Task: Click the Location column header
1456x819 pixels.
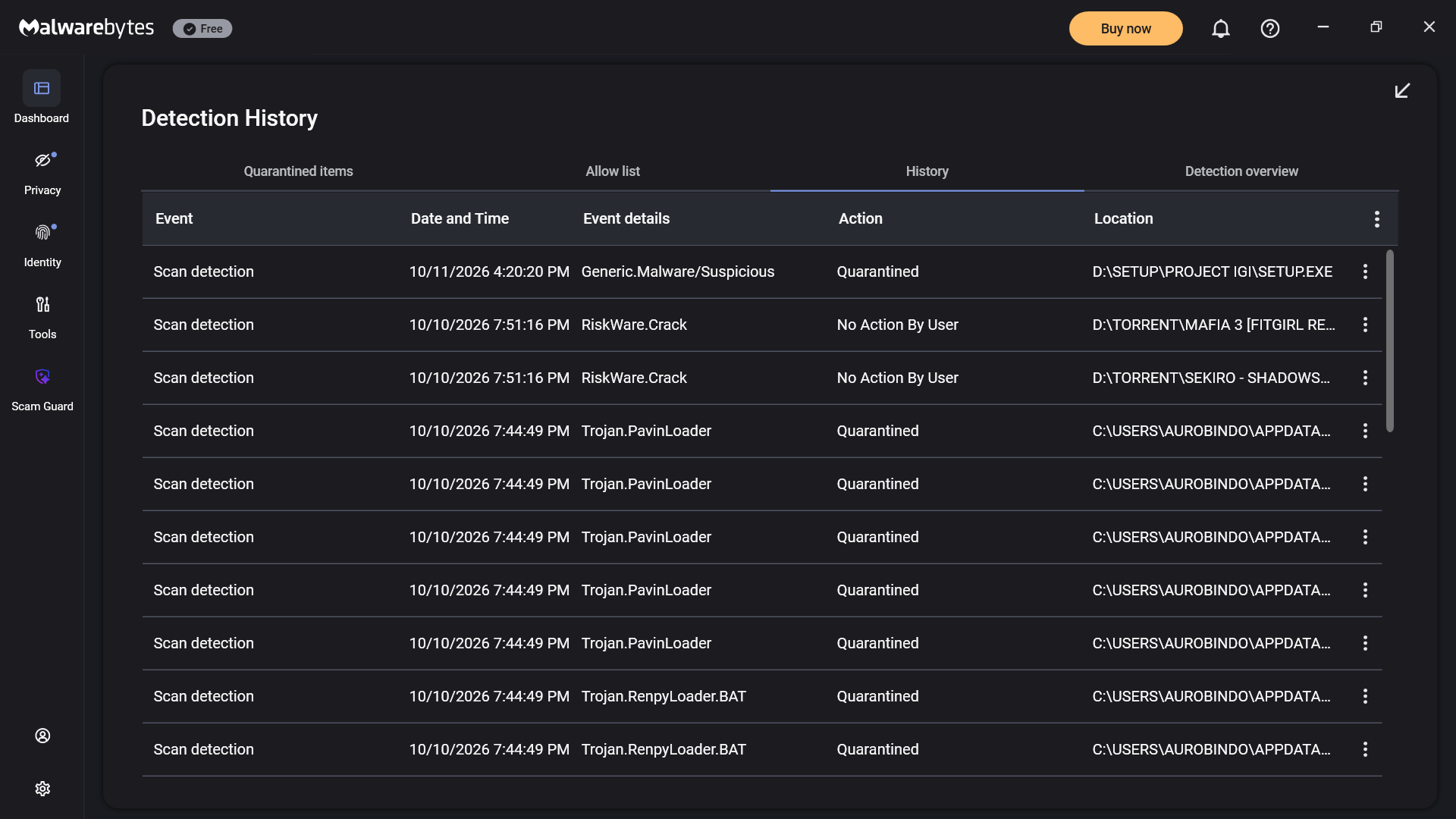Action: [x=1123, y=218]
